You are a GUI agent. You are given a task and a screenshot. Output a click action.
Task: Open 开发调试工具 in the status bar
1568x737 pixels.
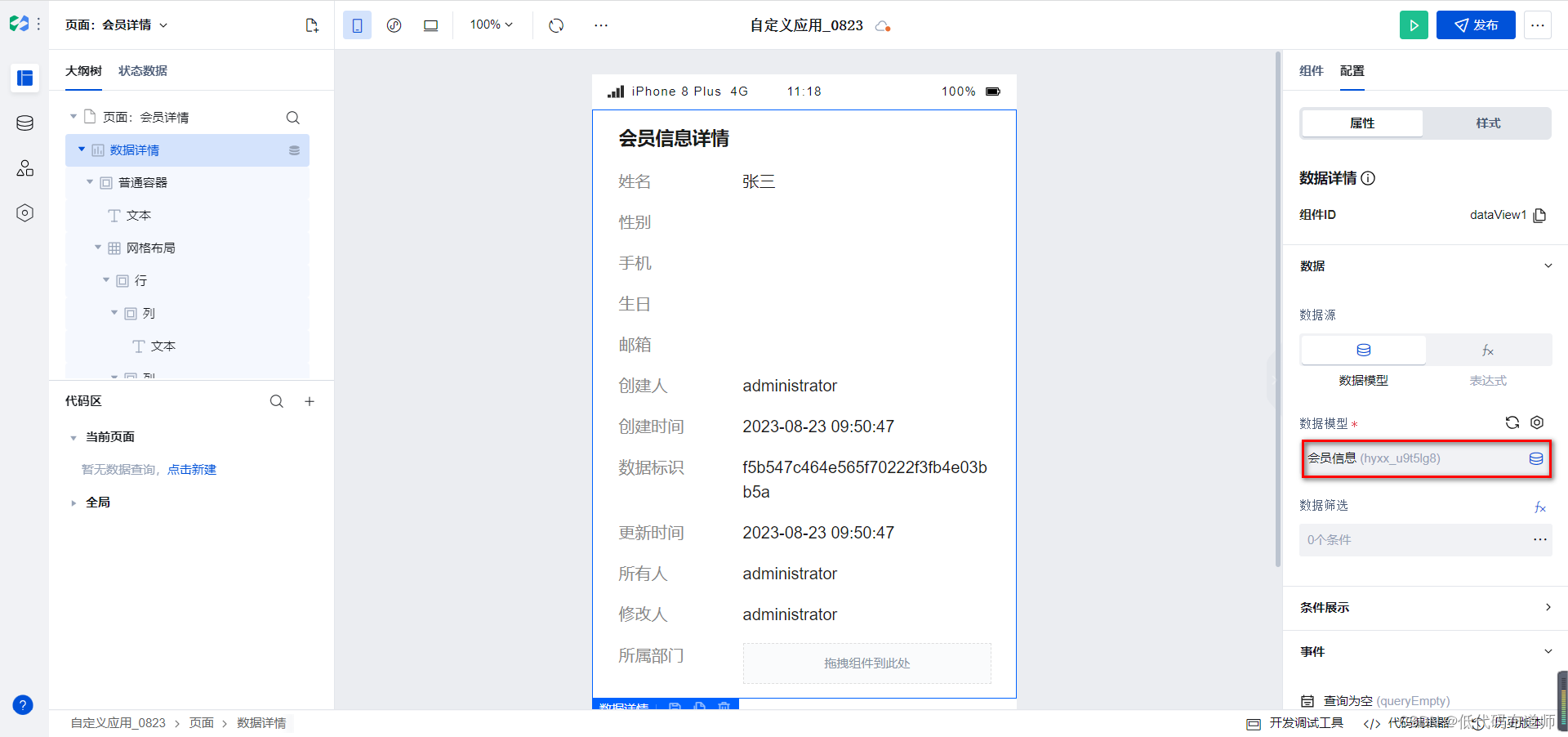coord(1295,723)
